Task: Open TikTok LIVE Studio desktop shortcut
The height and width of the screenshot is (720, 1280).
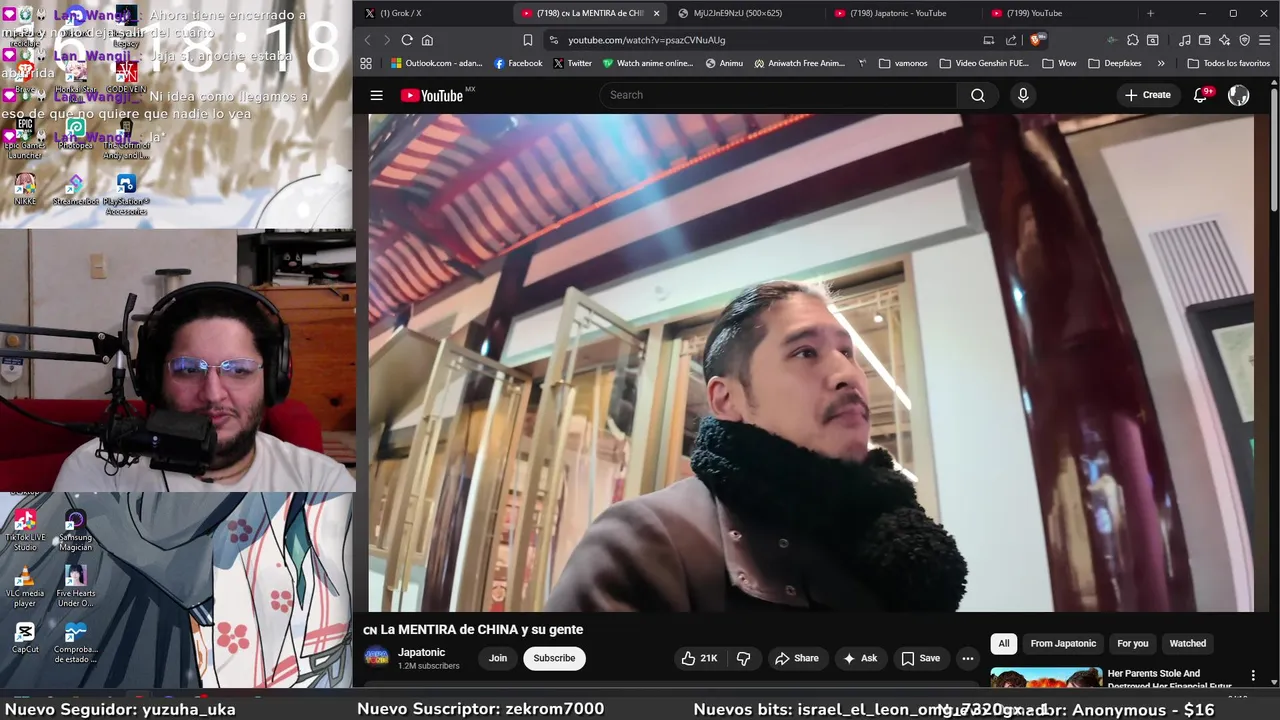Action: (x=25, y=530)
